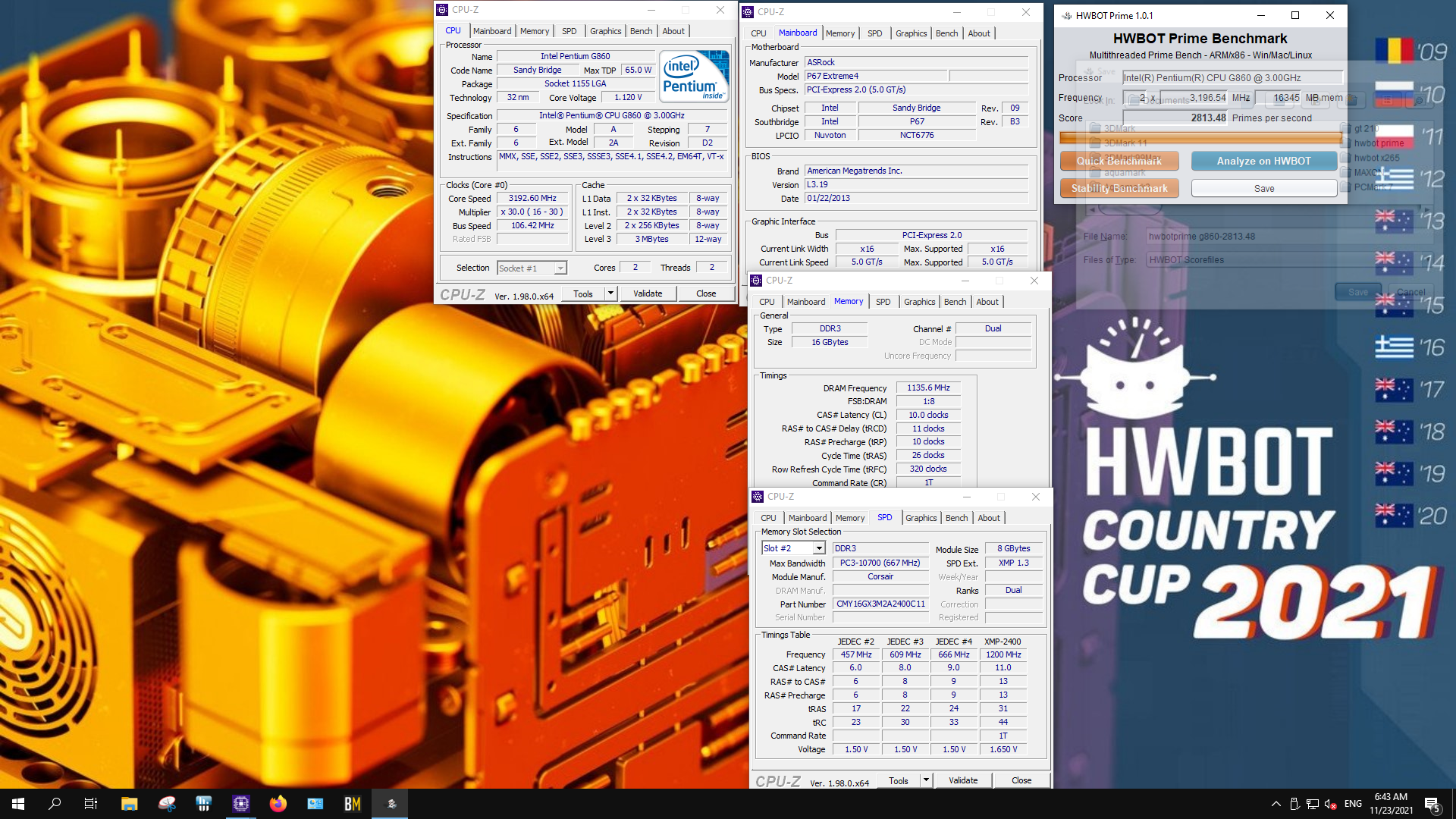Click the HWBOT Prime title bar icon
This screenshot has width=1456, height=819.
click(1066, 15)
